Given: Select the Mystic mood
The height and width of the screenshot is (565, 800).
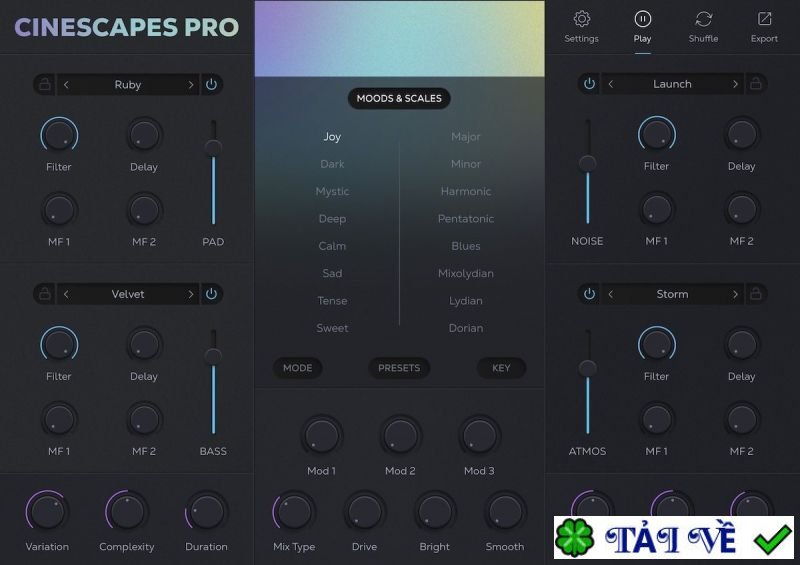Looking at the screenshot, I should pos(332,191).
